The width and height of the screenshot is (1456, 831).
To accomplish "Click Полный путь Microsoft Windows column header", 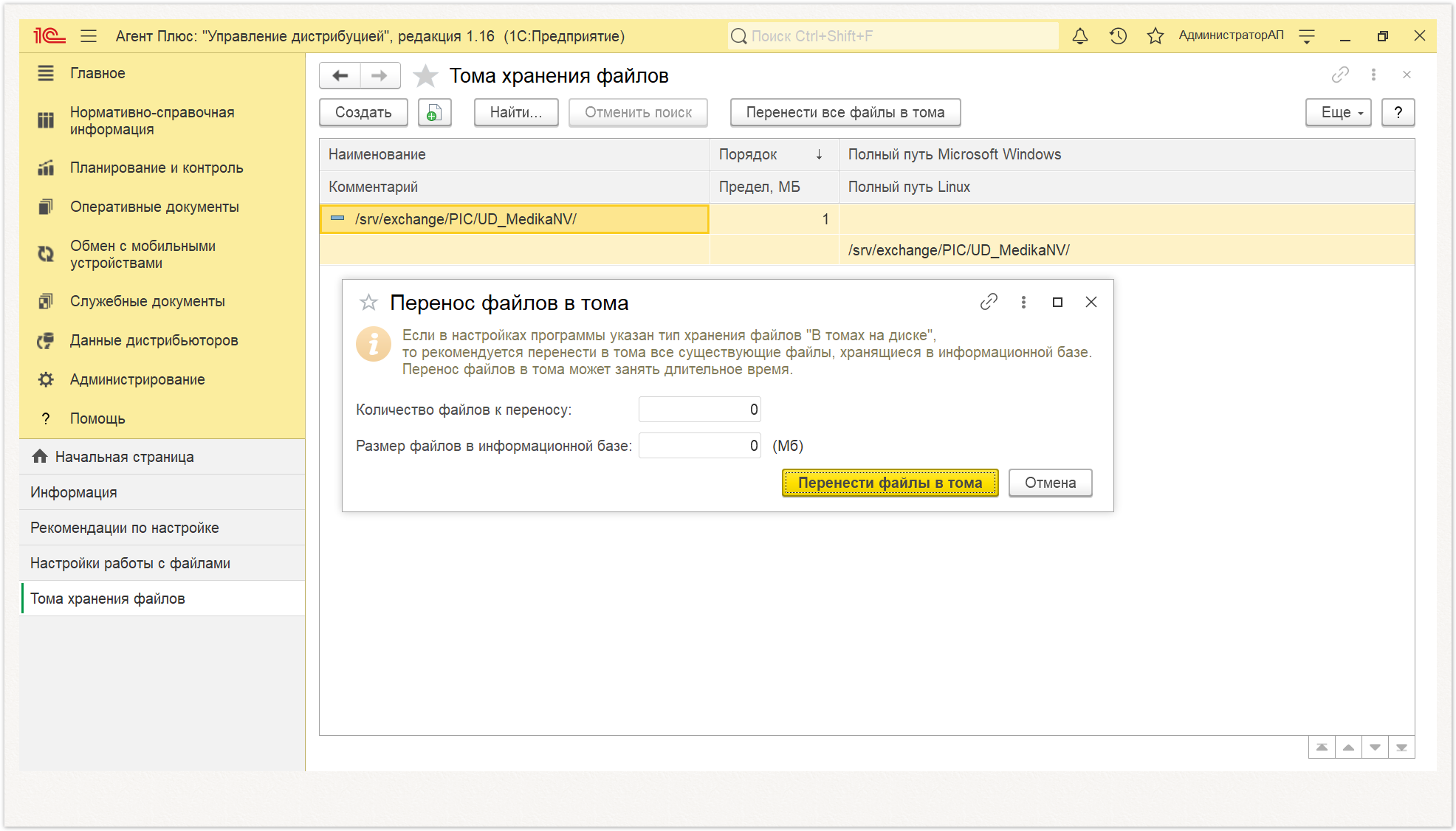I will click(1127, 154).
